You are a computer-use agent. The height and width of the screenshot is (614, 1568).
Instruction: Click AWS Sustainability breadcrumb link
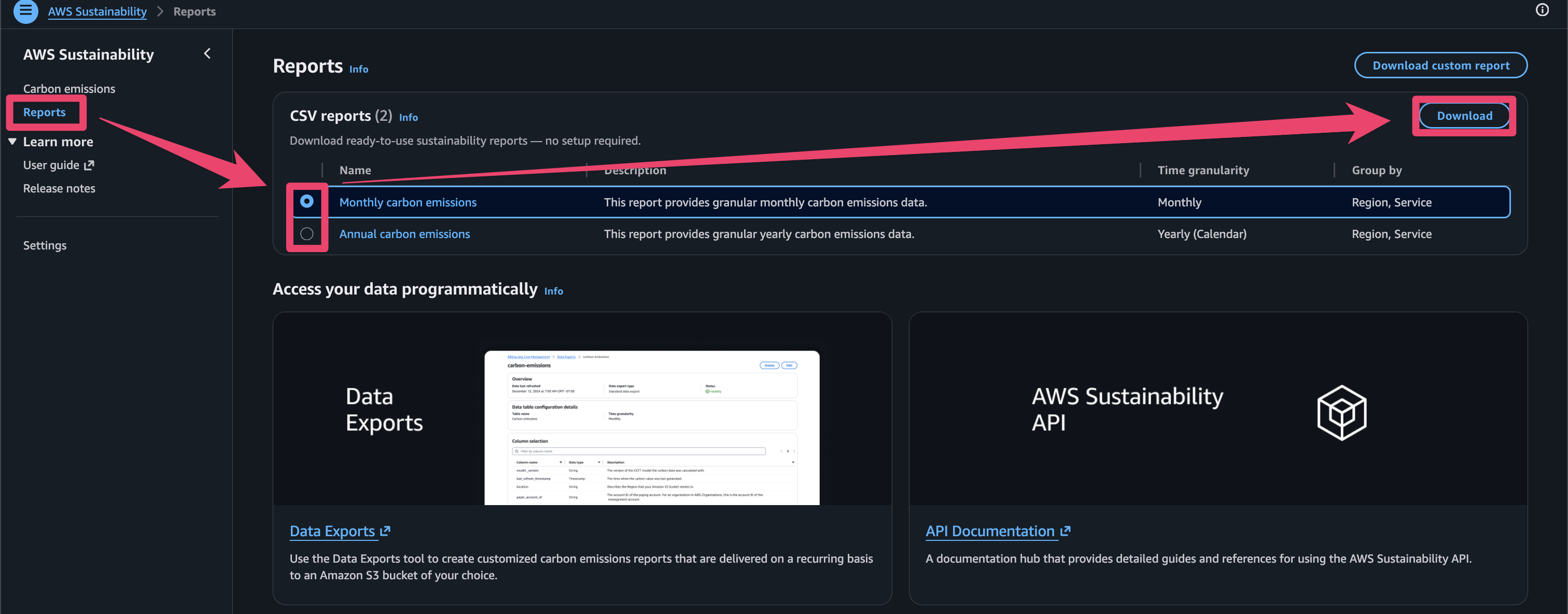97,11
